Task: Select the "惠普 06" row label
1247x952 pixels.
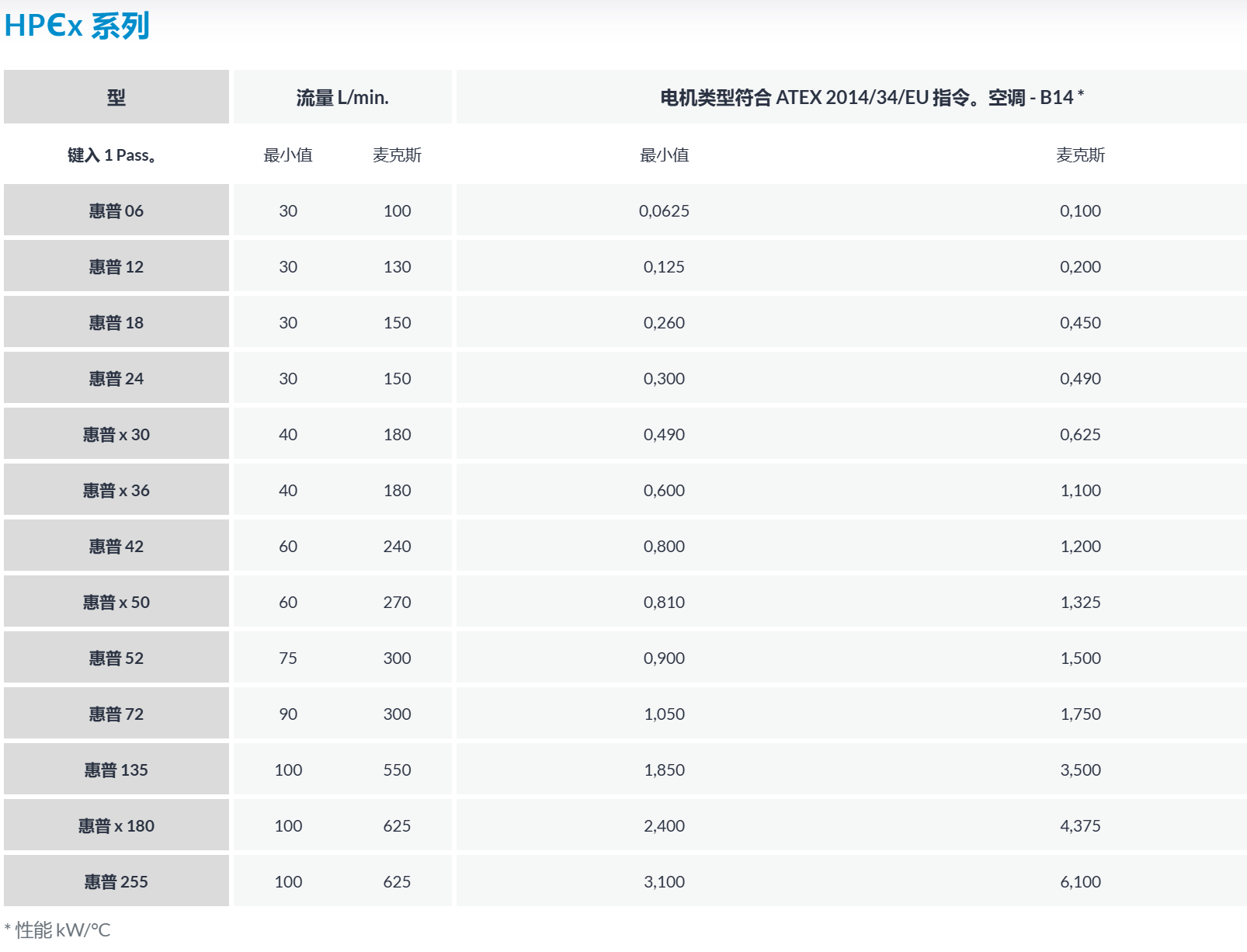Action: coord(116,210)
